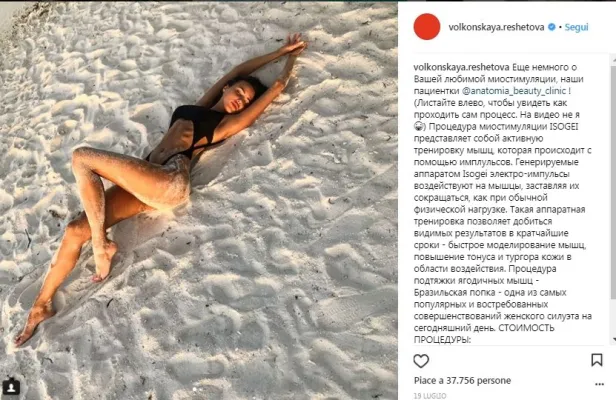Click the volkonskaya.reshetova name in the caption
The height and width of the screenshot is (400, 616).
(461, 67)
